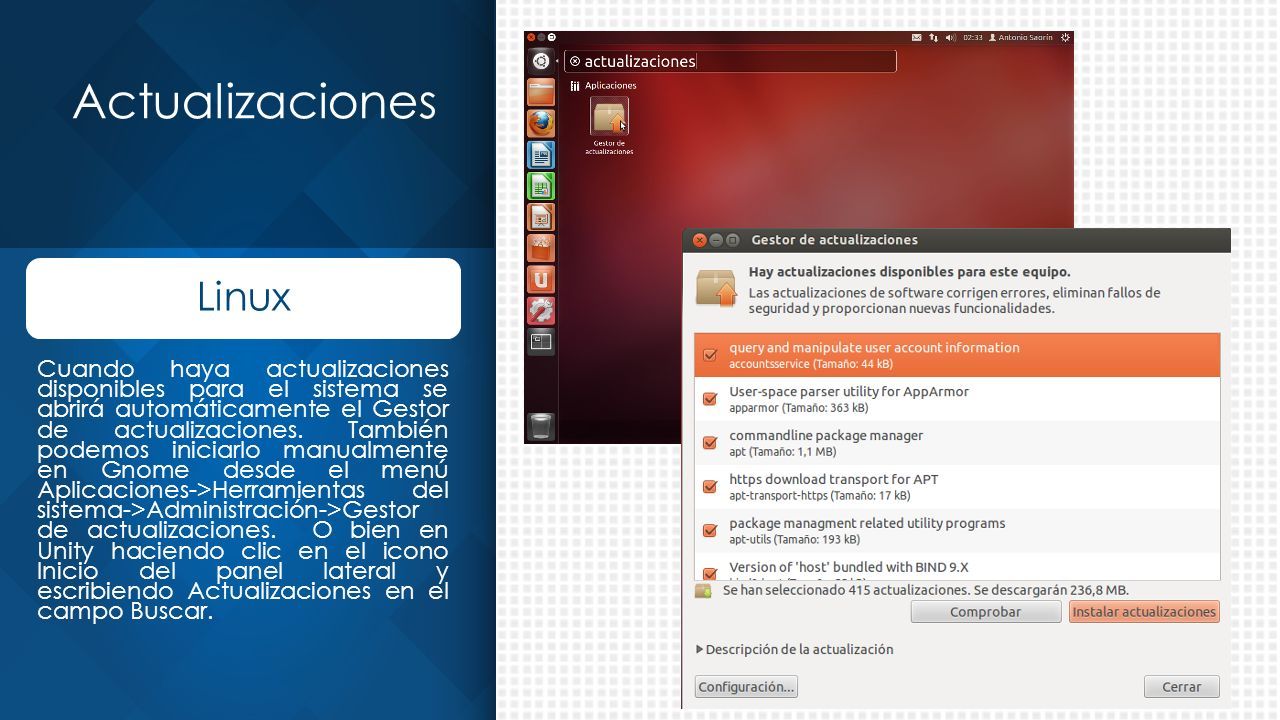Click the package icon in Gestor header

716,288
